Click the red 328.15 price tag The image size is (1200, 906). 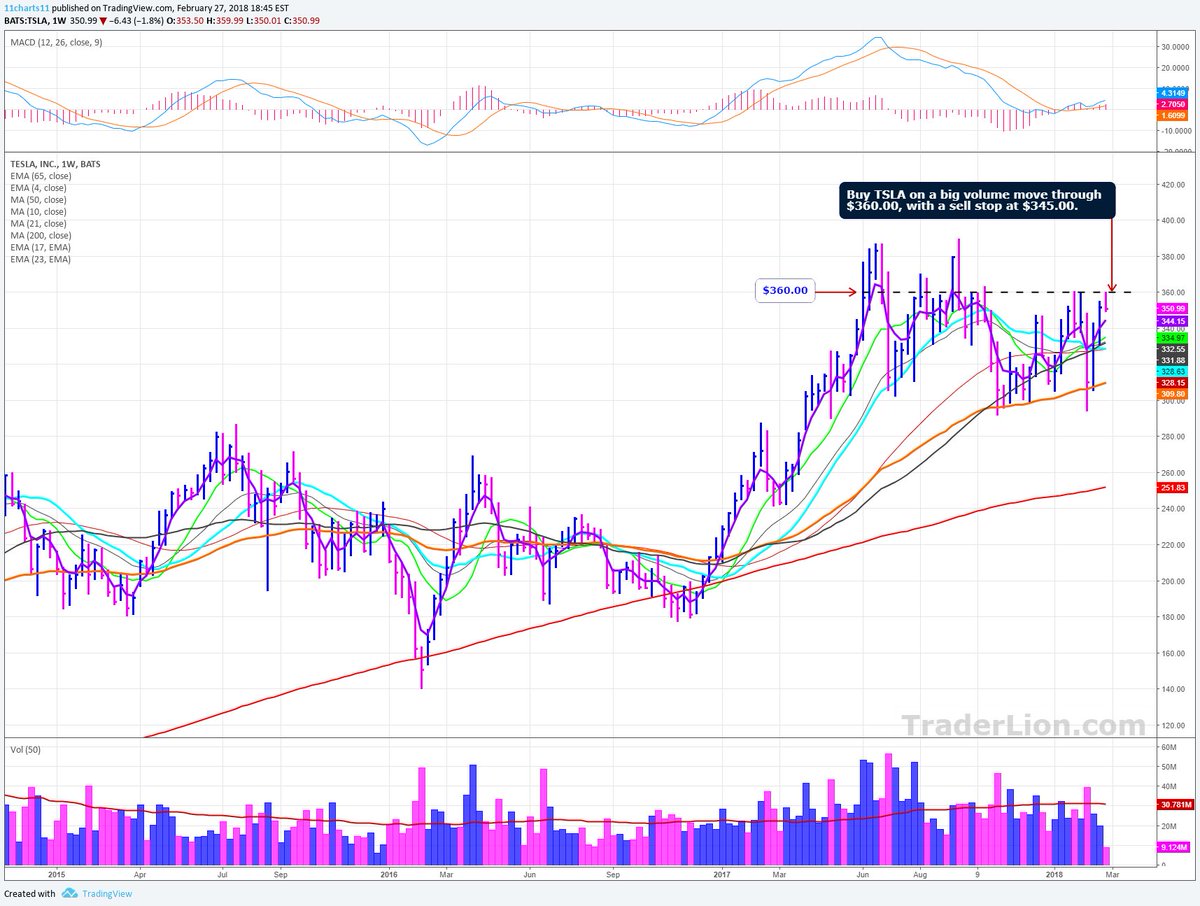(1172, 382)
